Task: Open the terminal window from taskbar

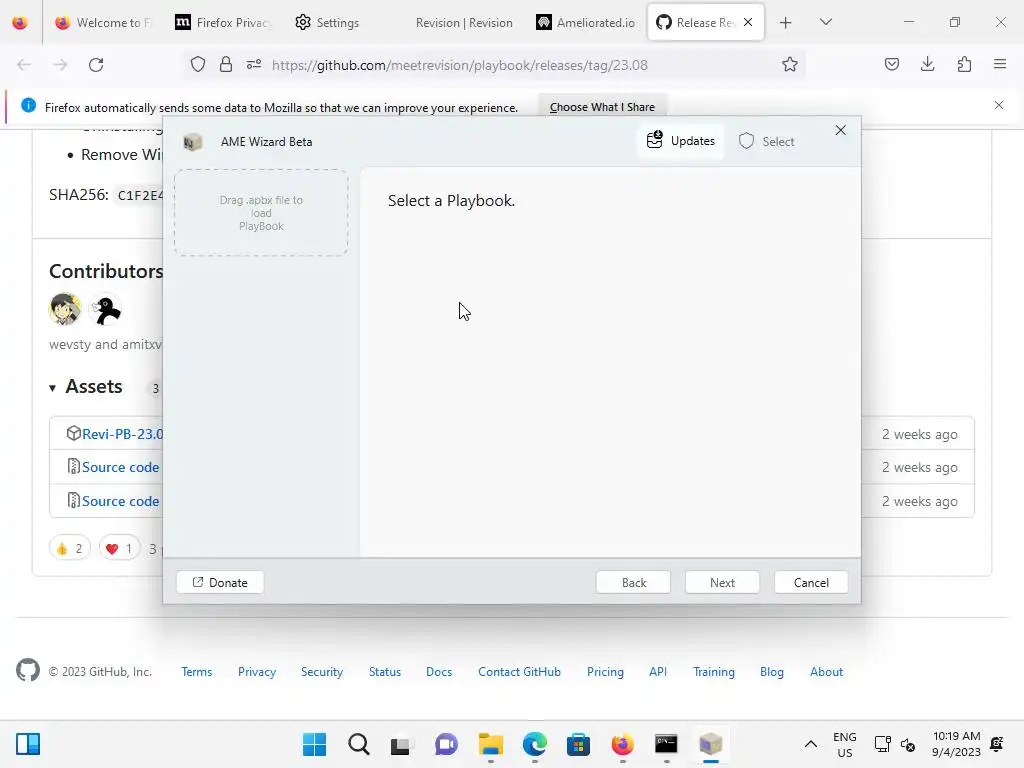Action: point(666,744)
